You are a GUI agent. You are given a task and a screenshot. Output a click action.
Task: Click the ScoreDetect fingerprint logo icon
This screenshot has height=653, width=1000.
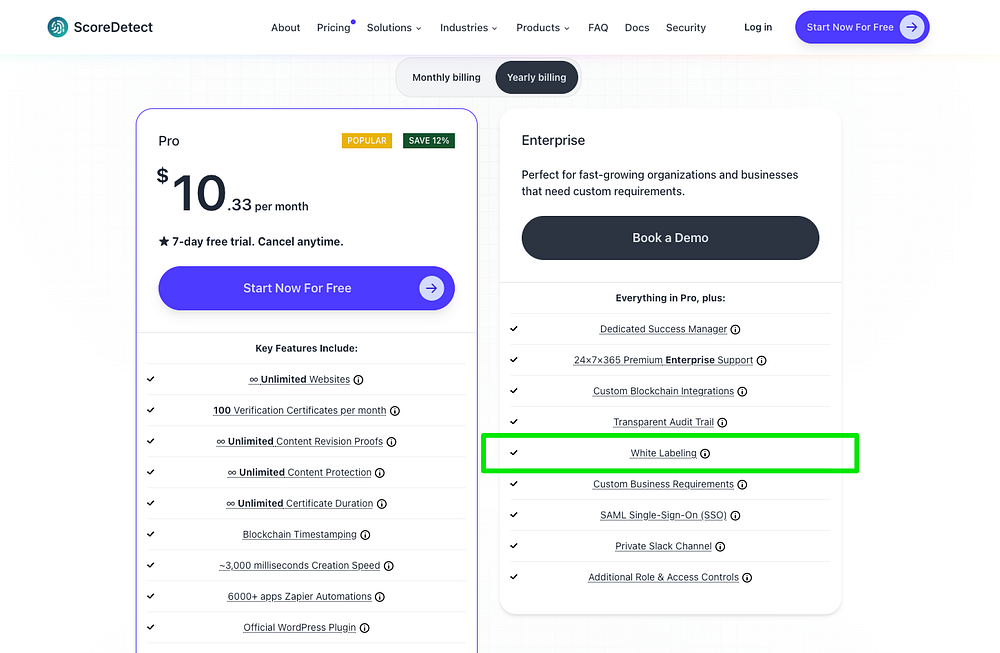[57, 27]
